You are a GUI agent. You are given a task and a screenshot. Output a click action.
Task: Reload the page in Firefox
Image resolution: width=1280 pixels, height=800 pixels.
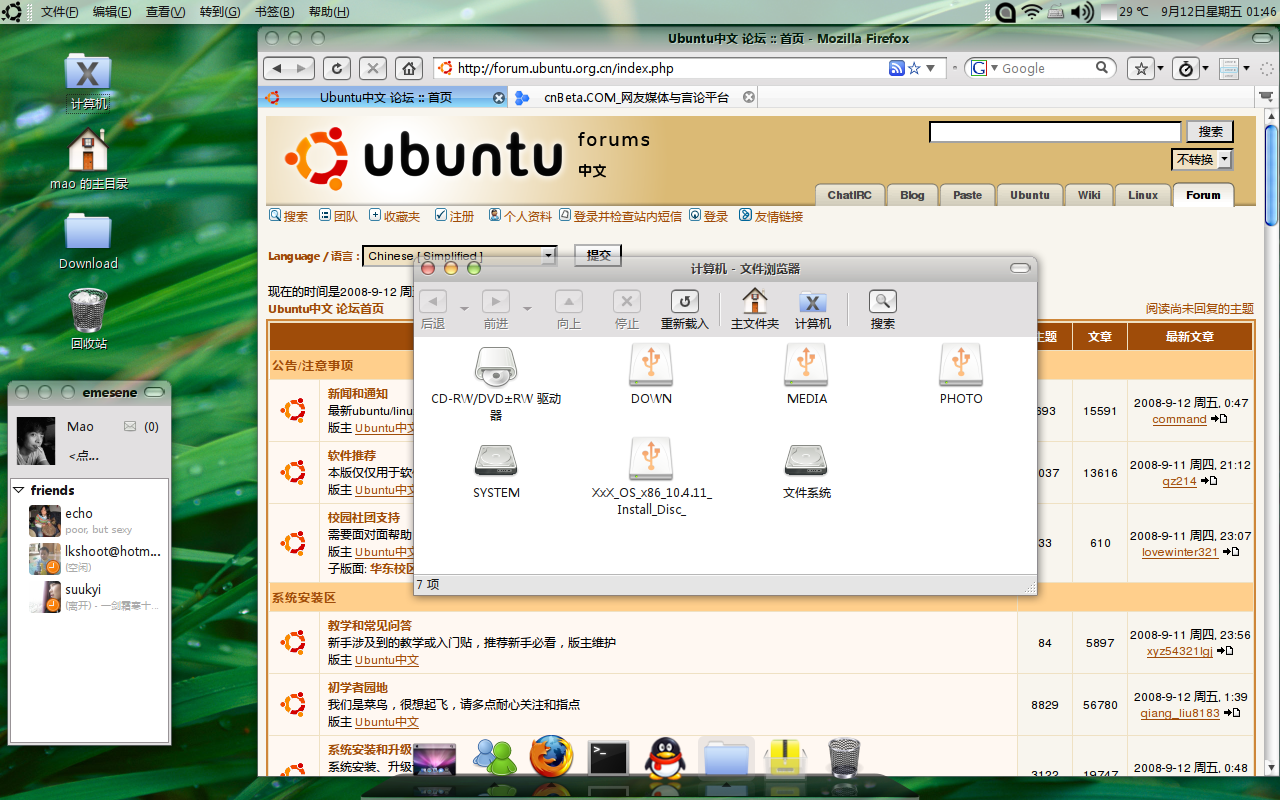click(x=338, y=68)
